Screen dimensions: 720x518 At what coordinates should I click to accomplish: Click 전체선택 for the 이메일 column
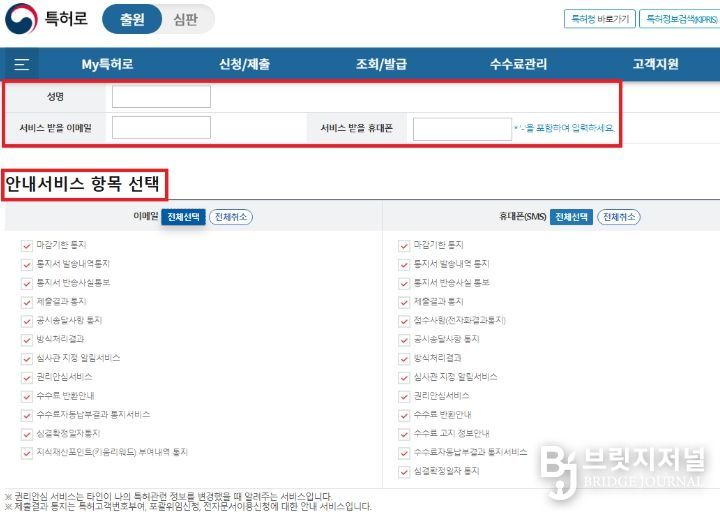183,217
